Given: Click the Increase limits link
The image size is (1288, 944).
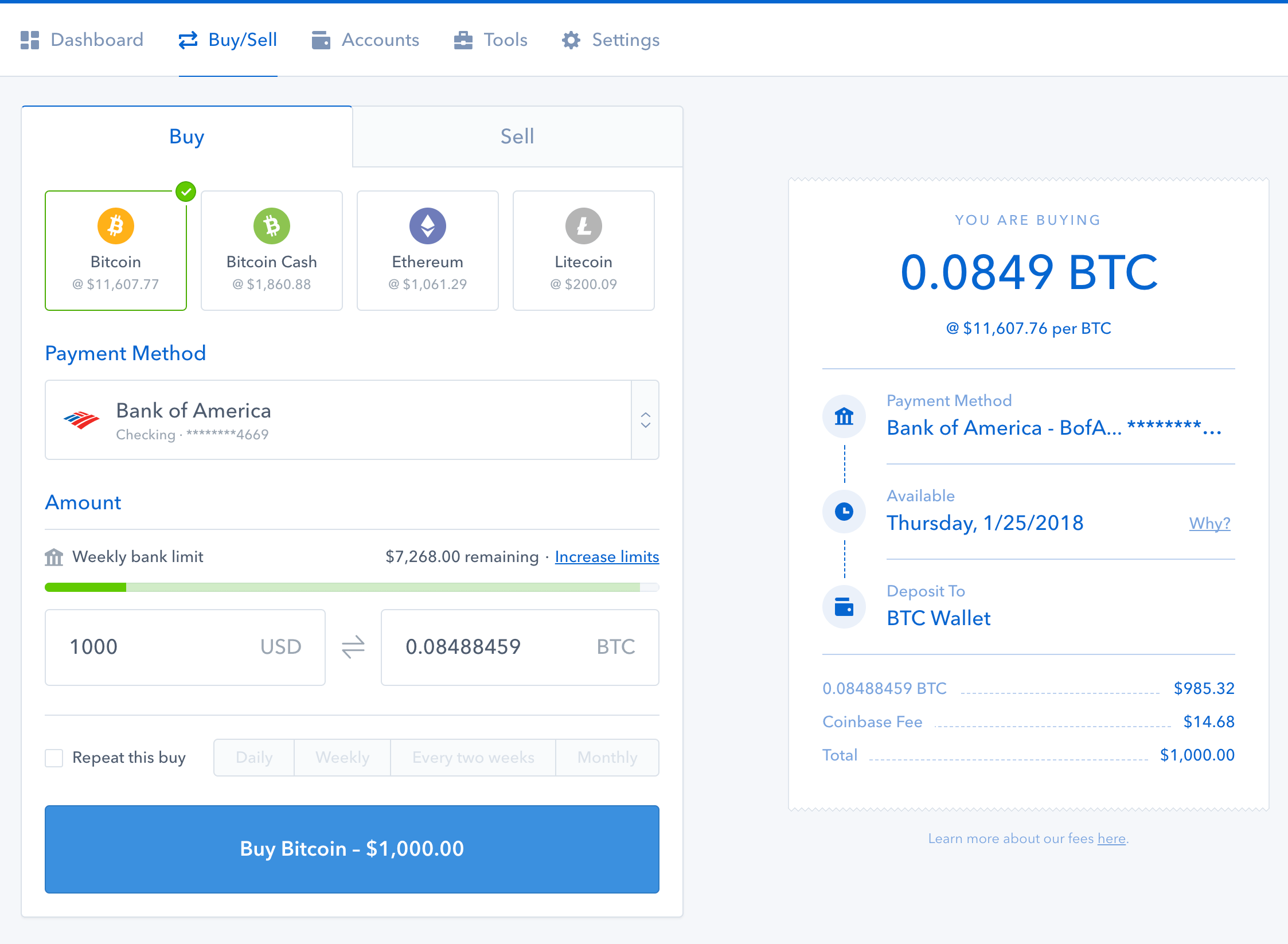Looking at the screenshot, I should tap(607, 557).
